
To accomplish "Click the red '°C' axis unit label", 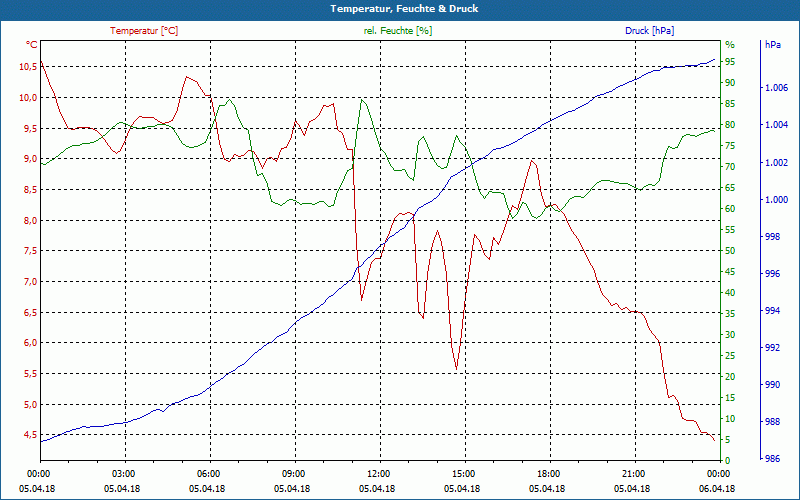I will point(32,45).
